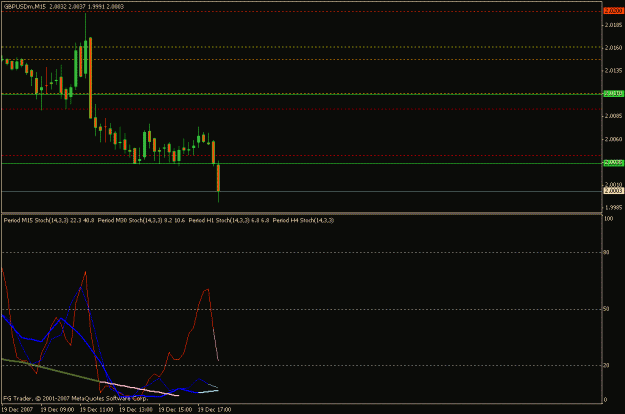
Task: Click the Period H1 Stoch(14,3,3) indicator label
Action: click(219, 220)
